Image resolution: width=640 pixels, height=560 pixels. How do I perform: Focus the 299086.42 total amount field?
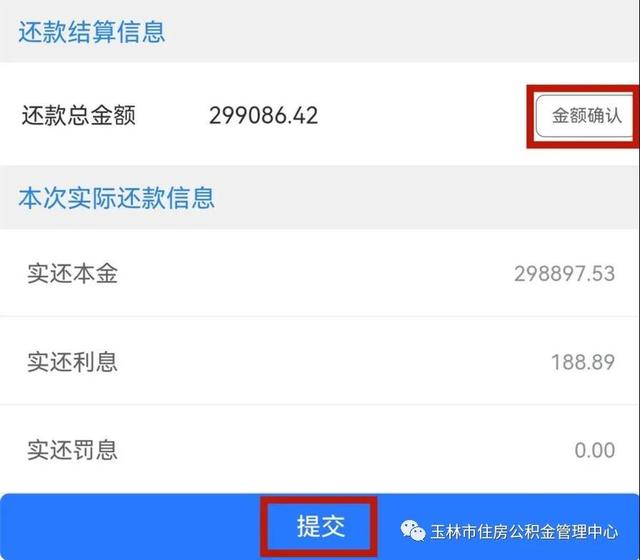263,116
